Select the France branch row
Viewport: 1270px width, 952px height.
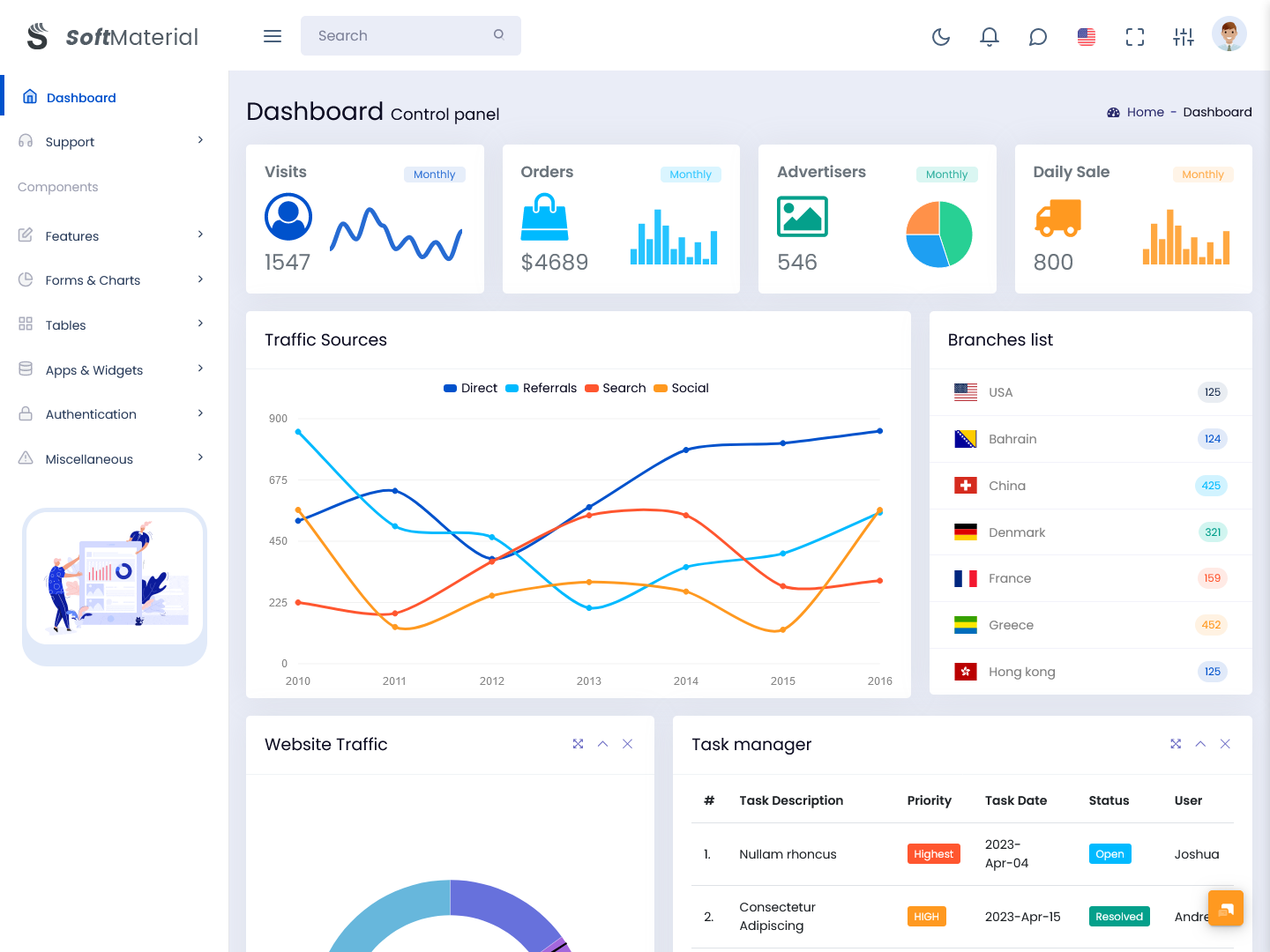pyautogui.click(x=1091, y=578)
